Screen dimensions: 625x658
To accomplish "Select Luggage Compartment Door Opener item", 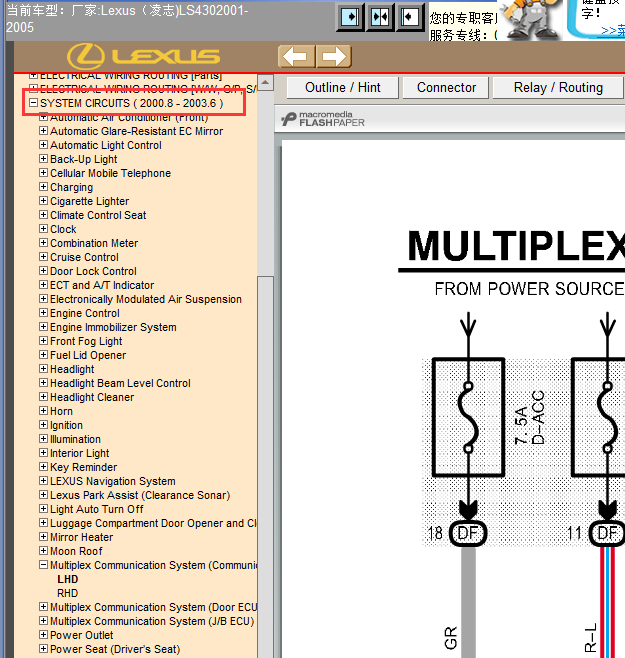I will (153, 523).
